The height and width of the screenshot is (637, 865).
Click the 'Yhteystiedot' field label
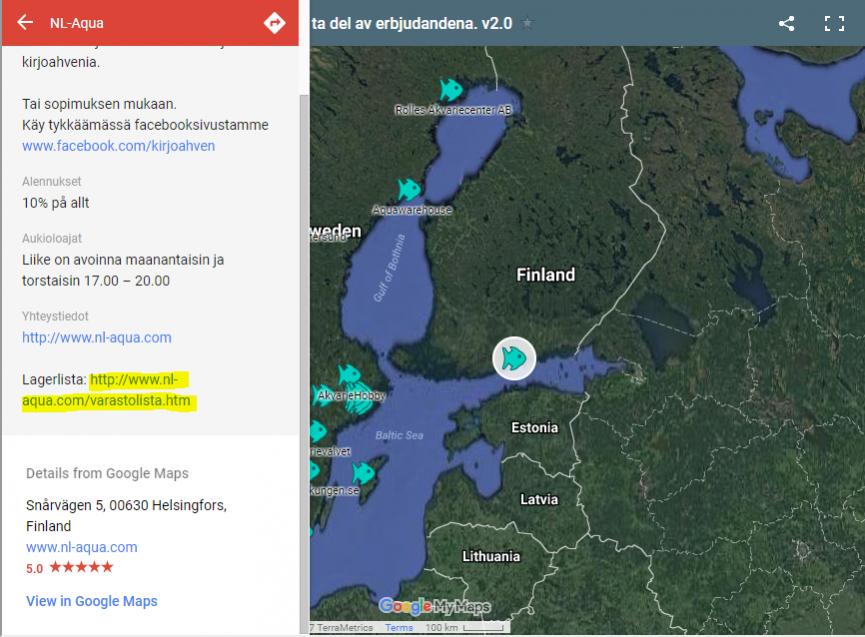[x=55, y=316]
